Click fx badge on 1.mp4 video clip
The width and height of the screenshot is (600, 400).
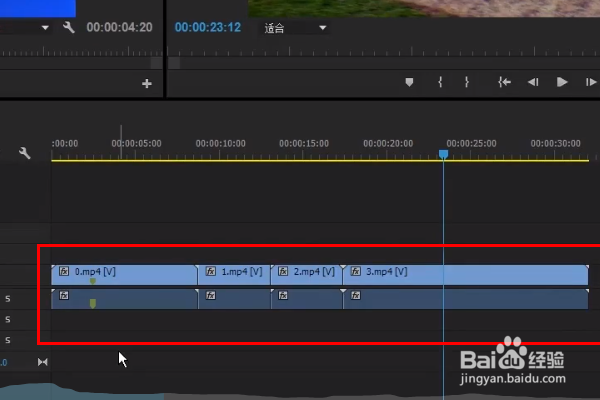210,271
